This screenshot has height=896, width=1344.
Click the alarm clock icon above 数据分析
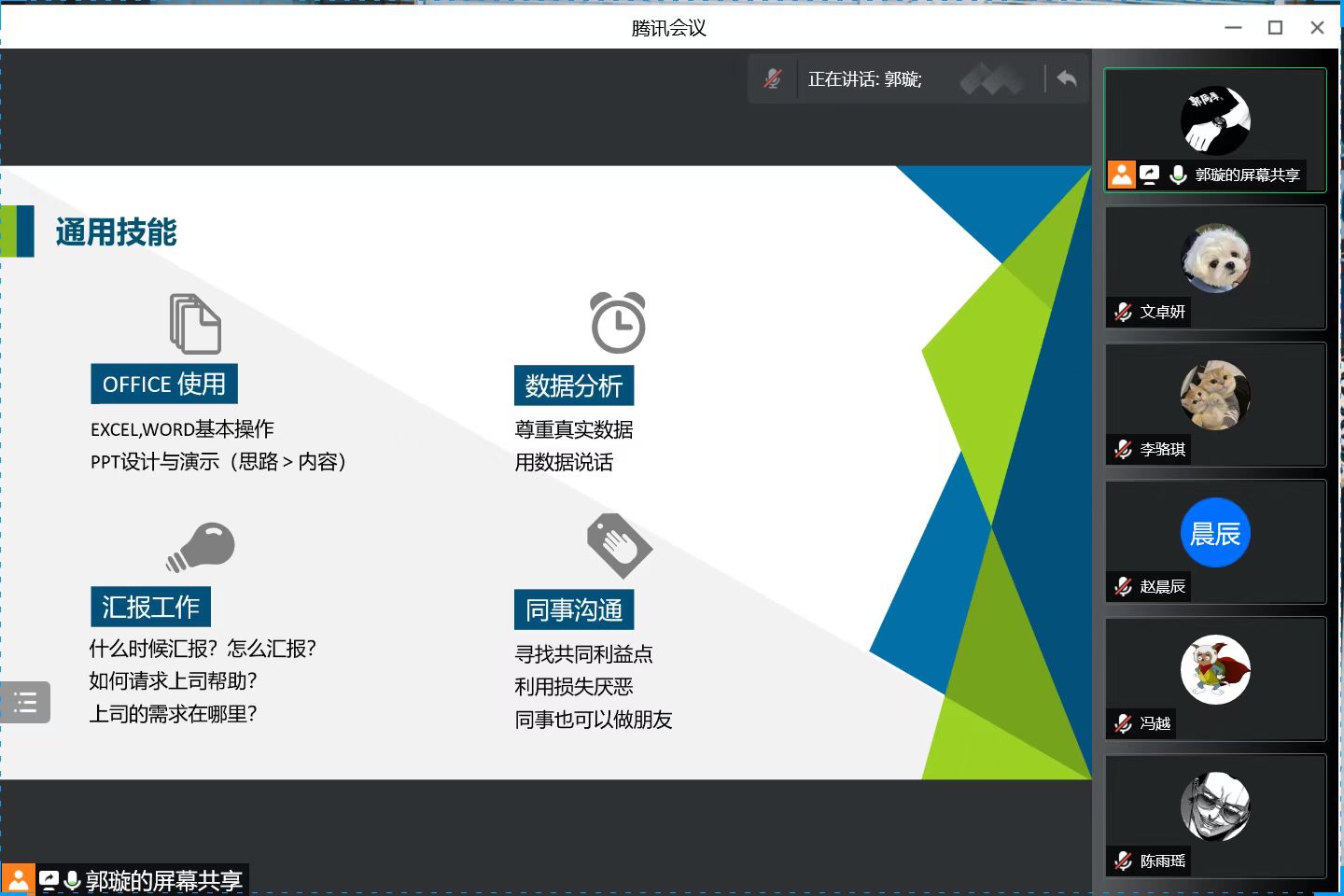click(x=618, y=323)
